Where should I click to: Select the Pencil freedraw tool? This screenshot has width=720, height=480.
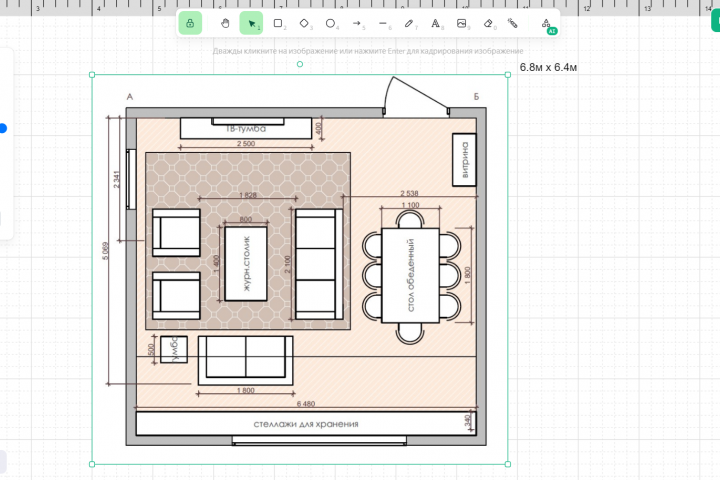(x=409, y=23)
